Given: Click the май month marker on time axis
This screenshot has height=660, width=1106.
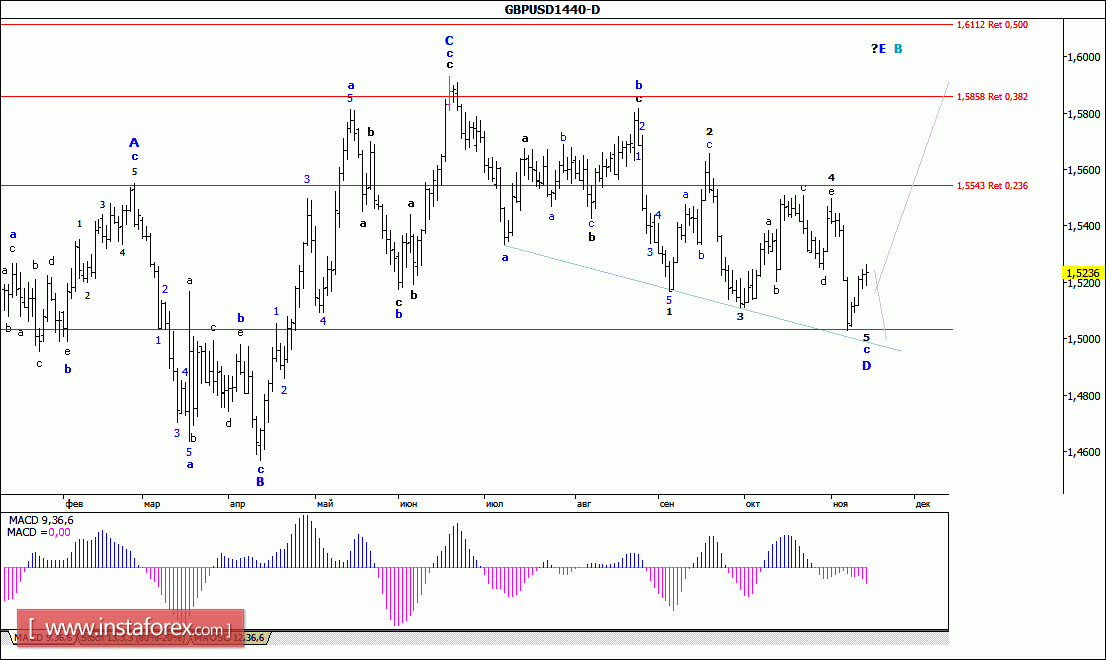Looking at the screenshot, I should pos(323,504).
